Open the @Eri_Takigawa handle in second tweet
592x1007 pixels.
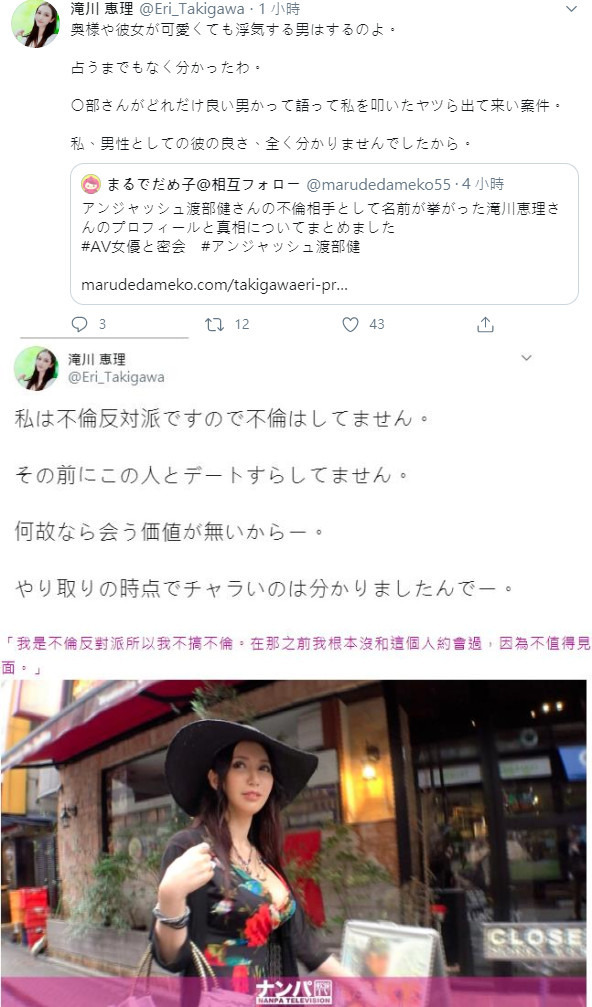tap(116, 378)
